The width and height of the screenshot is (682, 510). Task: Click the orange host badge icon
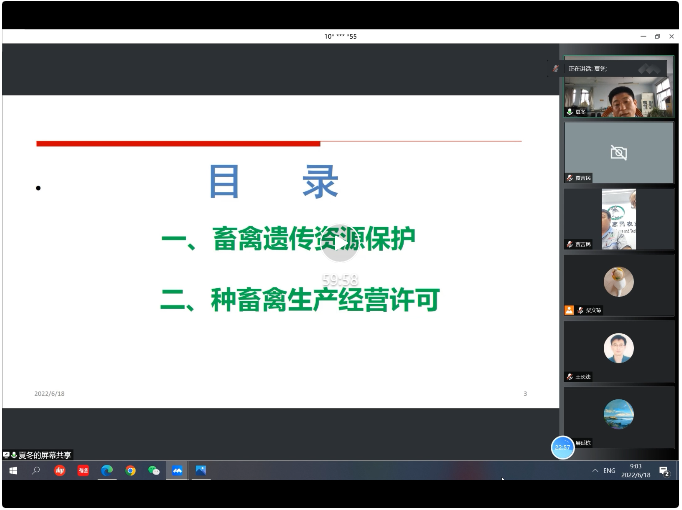[569, 310]
